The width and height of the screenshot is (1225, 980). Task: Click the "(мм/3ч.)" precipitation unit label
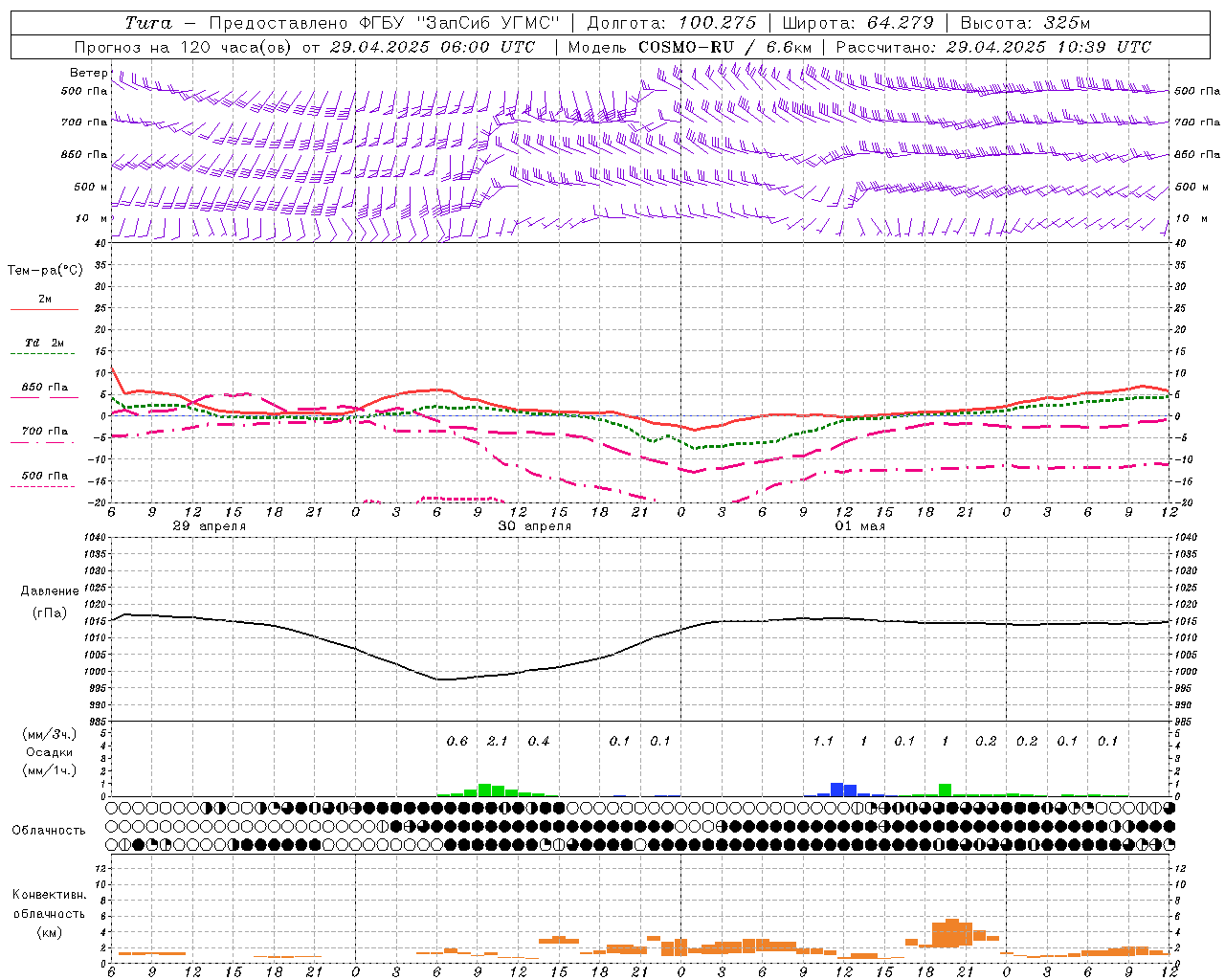[x=49, y=734]
